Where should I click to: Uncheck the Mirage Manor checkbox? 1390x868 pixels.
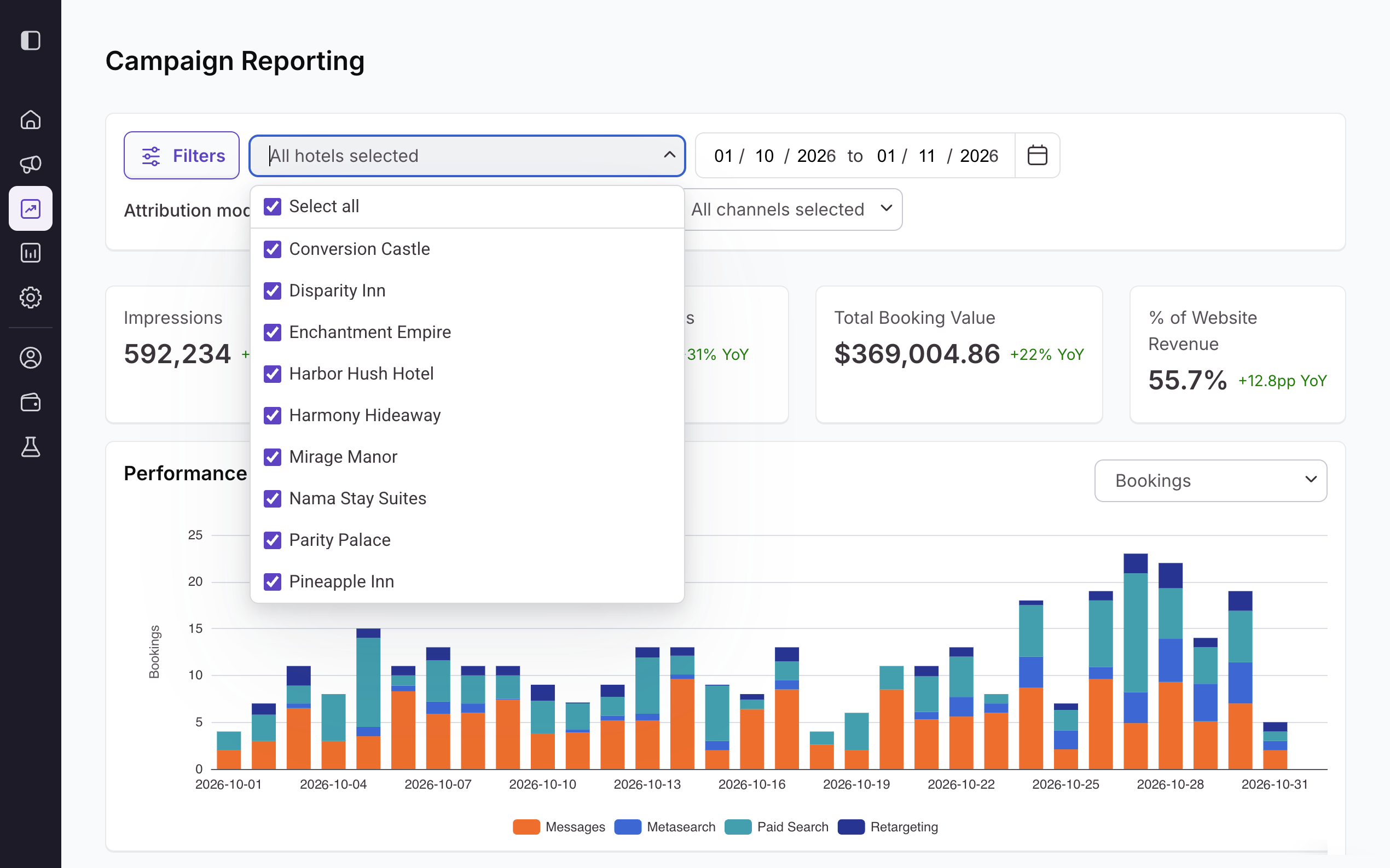(x=273, y=457)
